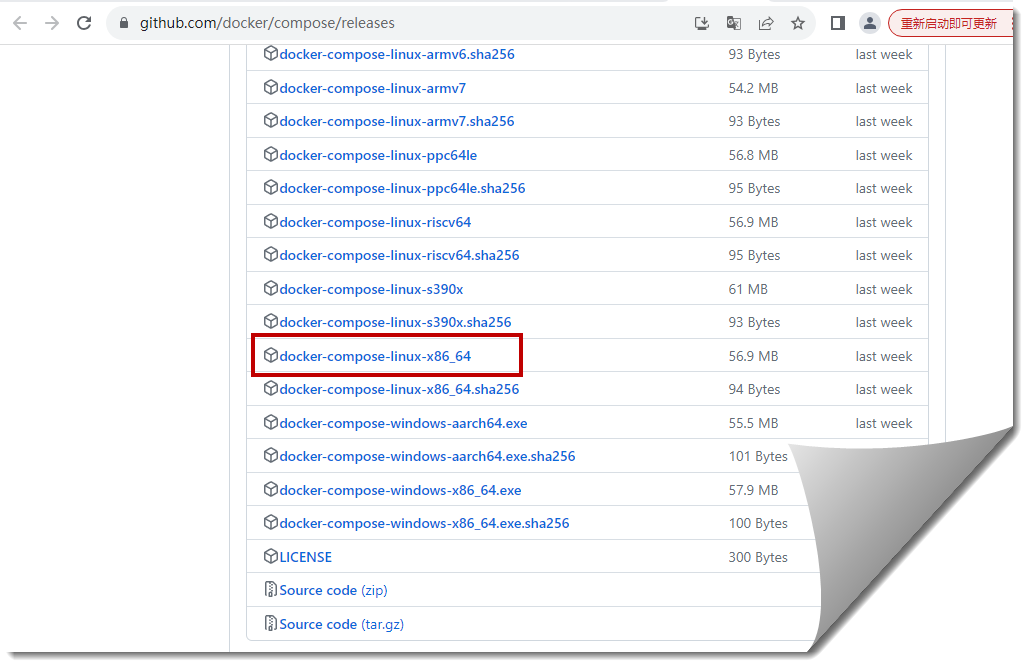Download docker-compose-windows-x86_64.exe
Image resolution: width=1028 pixels, height=667 pixels.
click(x=401, y=490)
